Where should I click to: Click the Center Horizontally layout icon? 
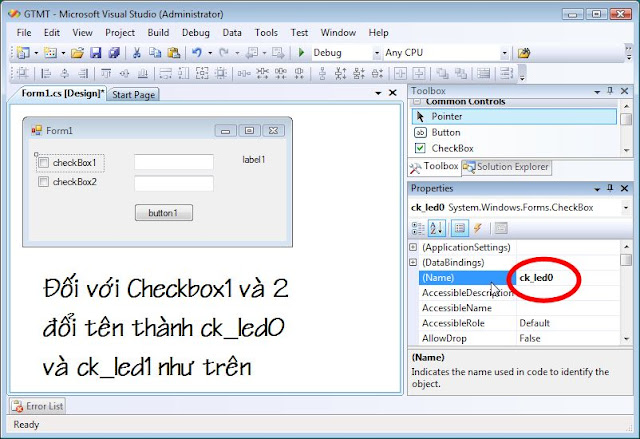point(400,73)
